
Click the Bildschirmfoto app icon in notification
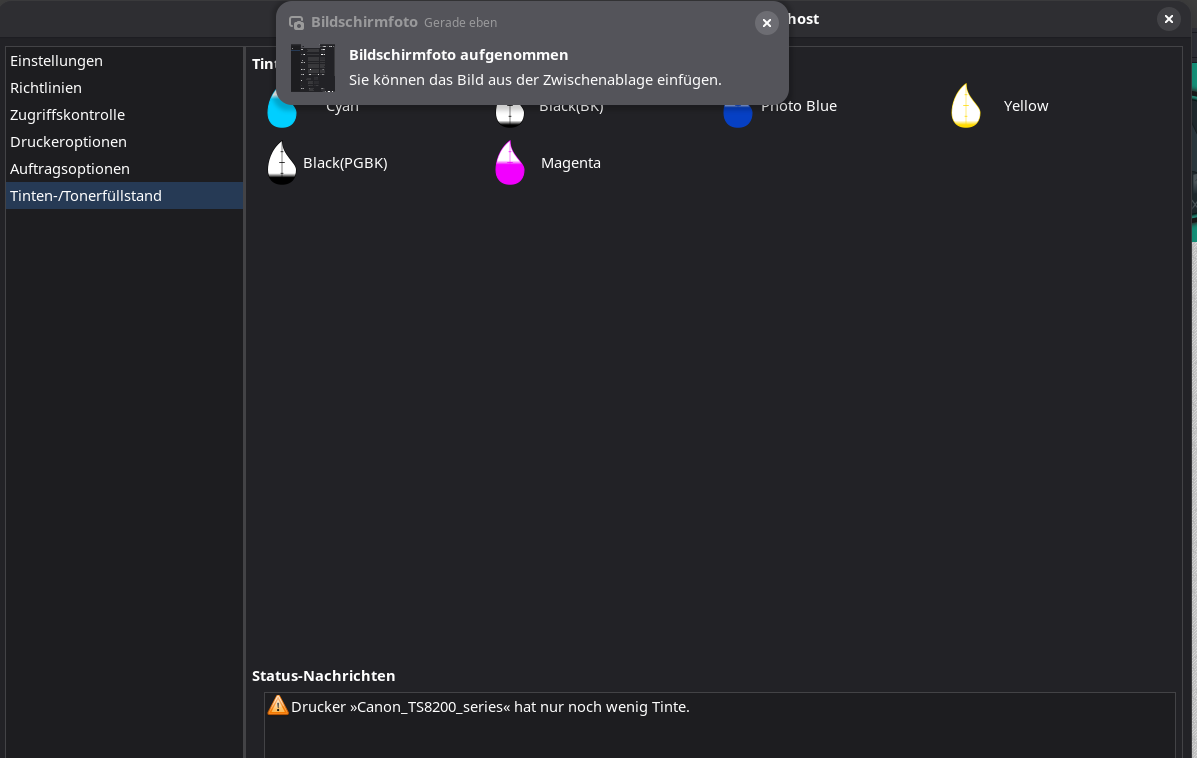(296, 23)
